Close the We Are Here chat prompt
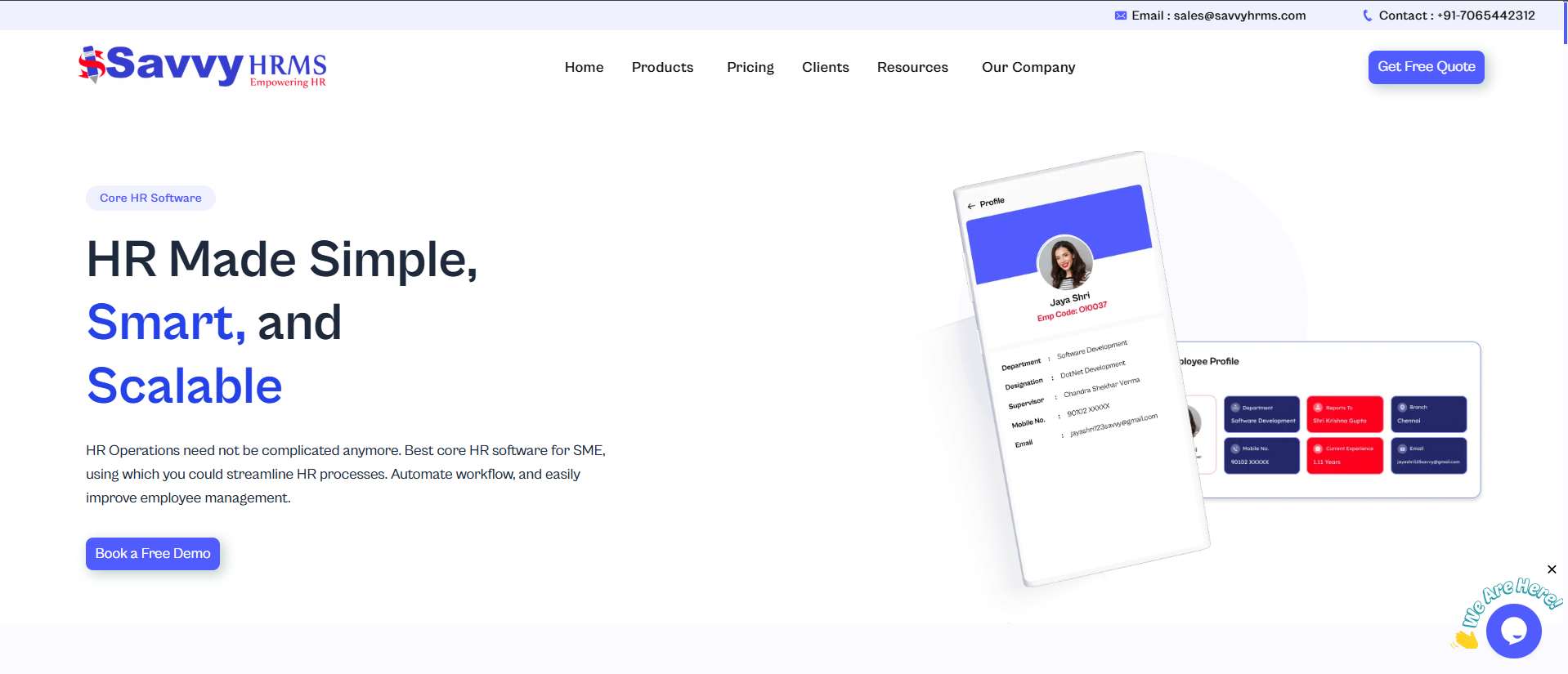This screenshot has width=1568, height=674. pyautogui.click(x=1552, y=569)
